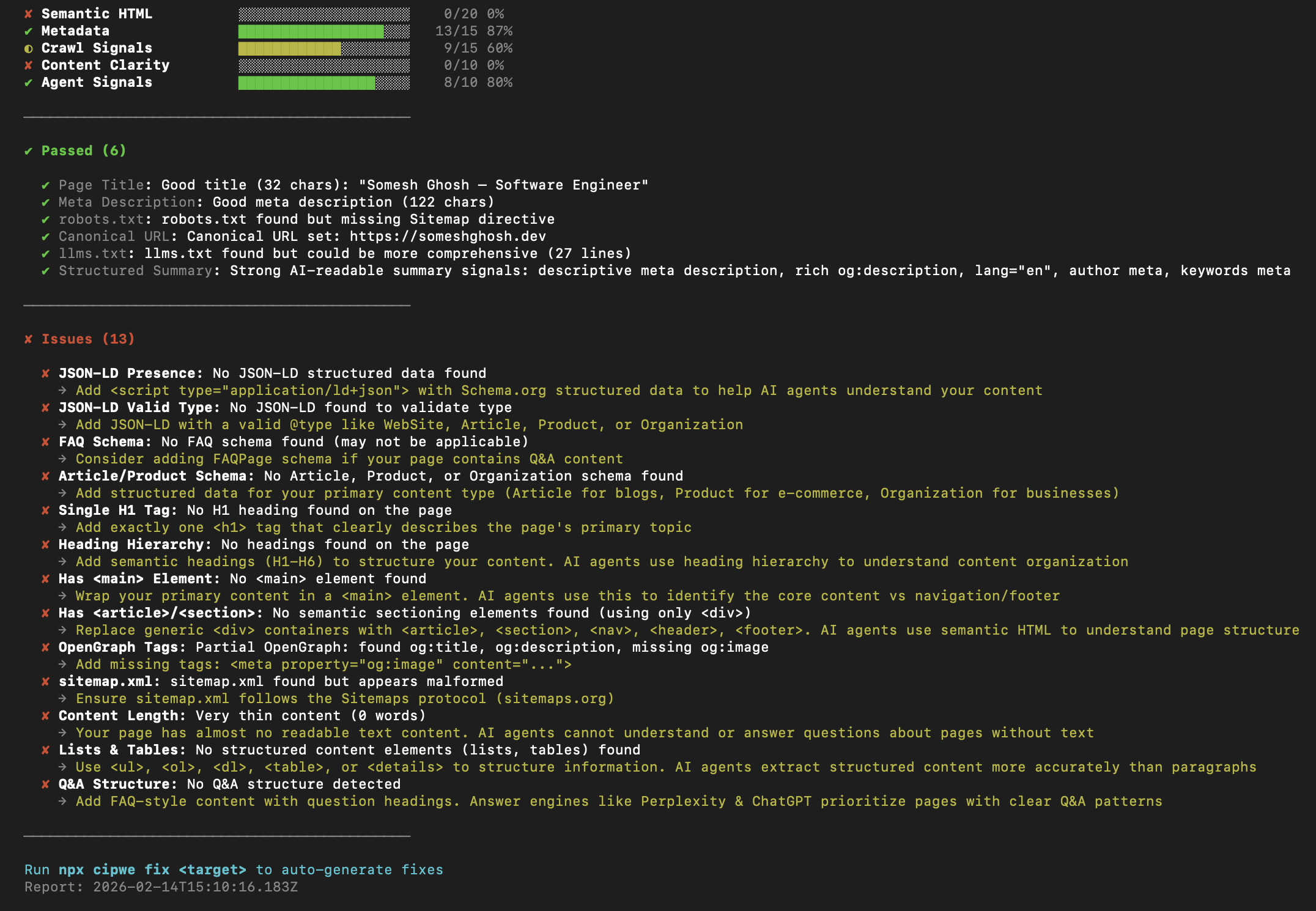This screenshot has width=1316, height=911.
Task: Click the X icon on the sitemap.xml issue
Action: tap(46, 681)
